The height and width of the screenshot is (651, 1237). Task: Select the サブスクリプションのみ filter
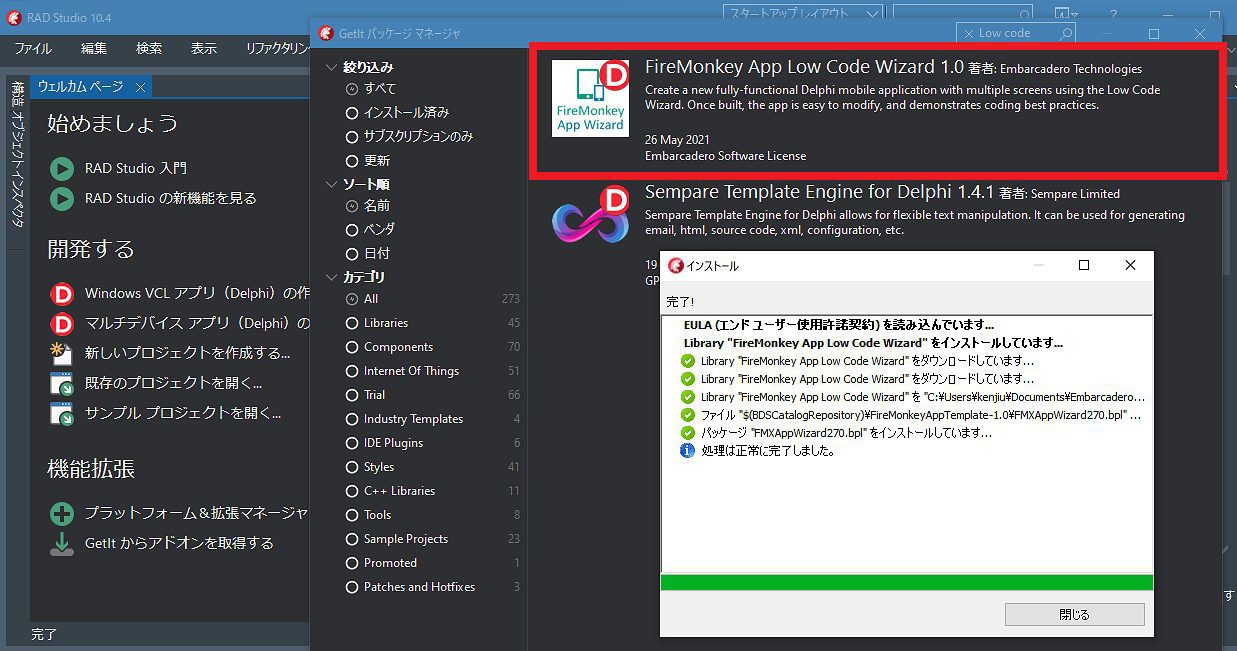point(351,136)
